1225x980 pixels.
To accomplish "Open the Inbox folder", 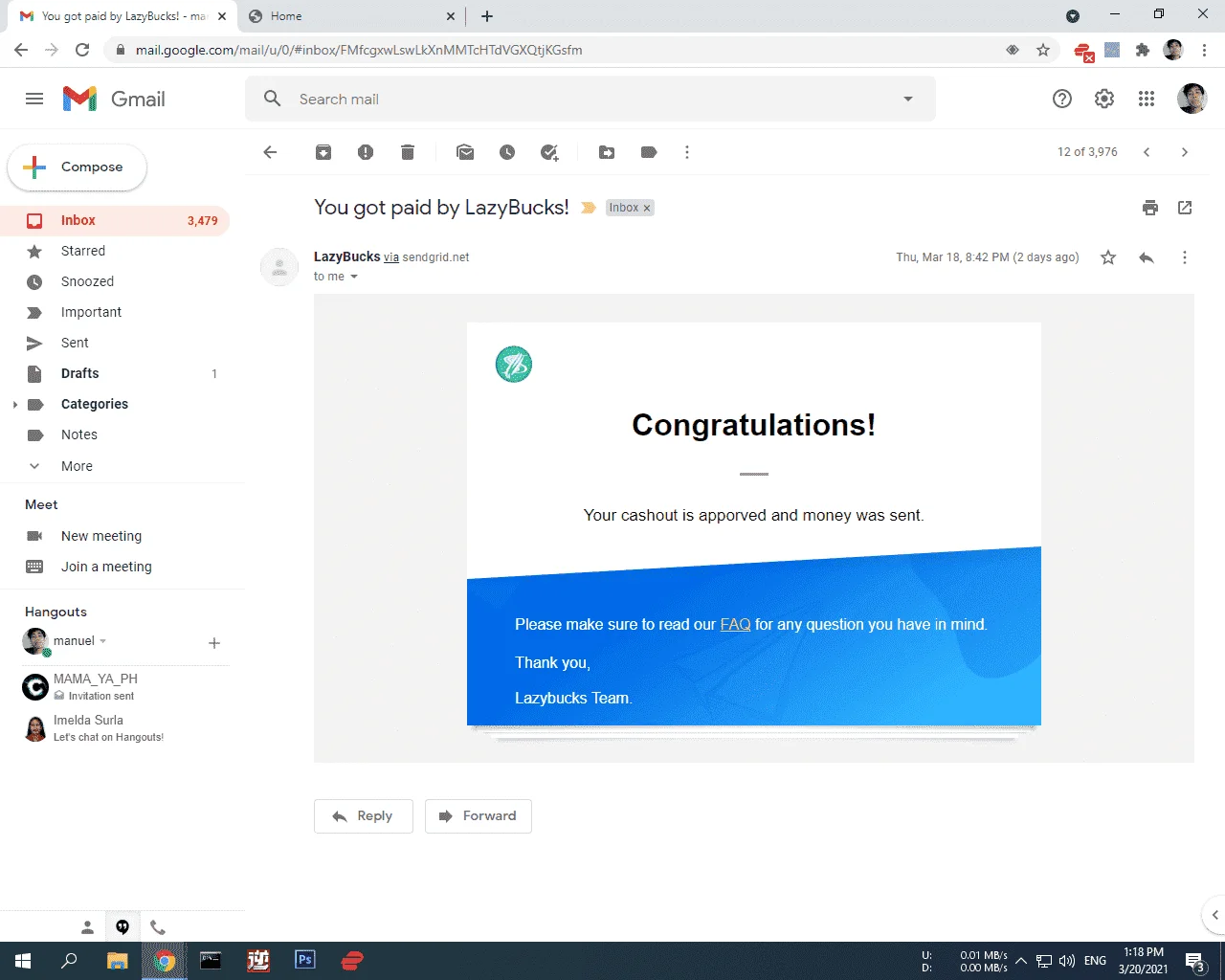I will click(115, 220).
